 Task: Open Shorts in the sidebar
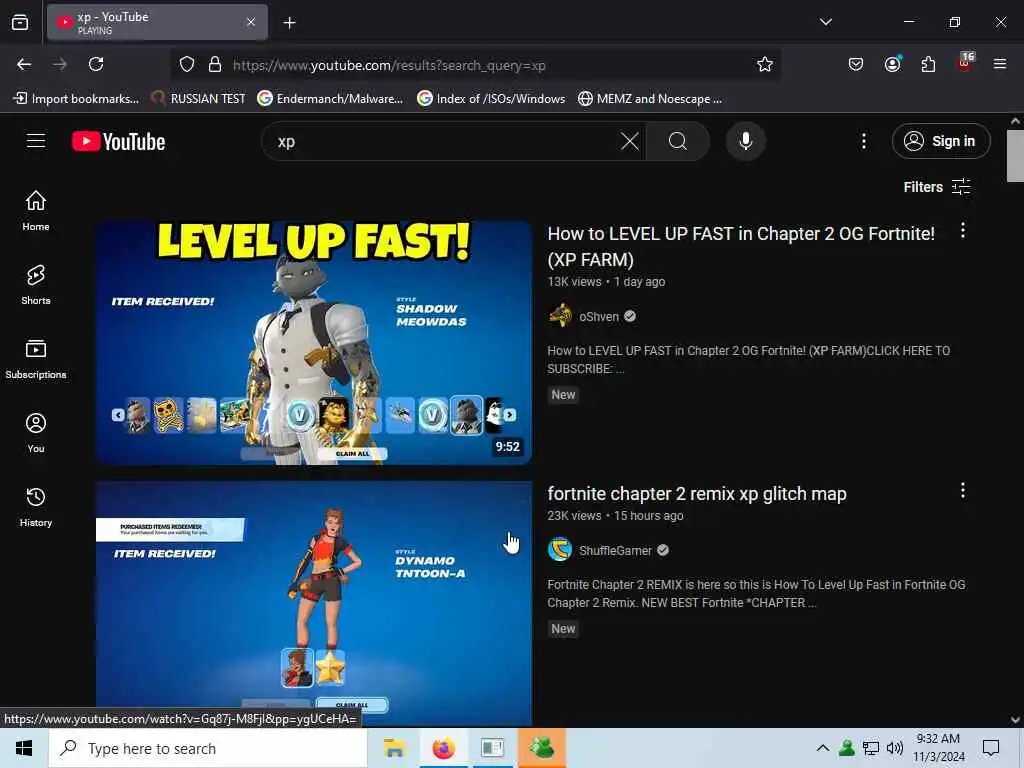coord(36,285)
